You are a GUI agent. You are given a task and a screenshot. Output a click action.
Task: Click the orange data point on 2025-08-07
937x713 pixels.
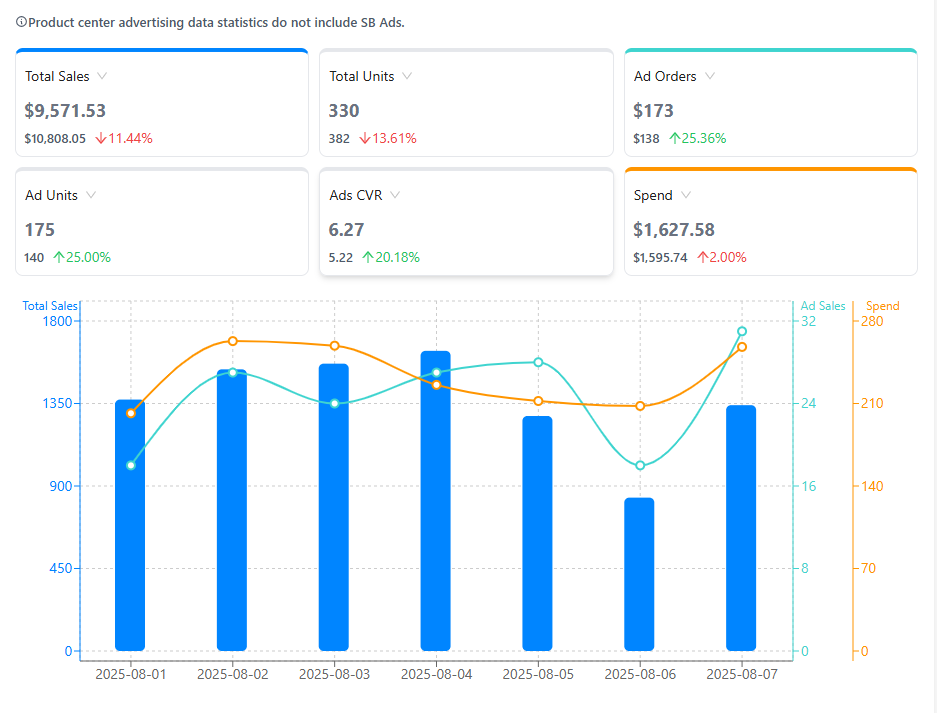click(742, 347)
